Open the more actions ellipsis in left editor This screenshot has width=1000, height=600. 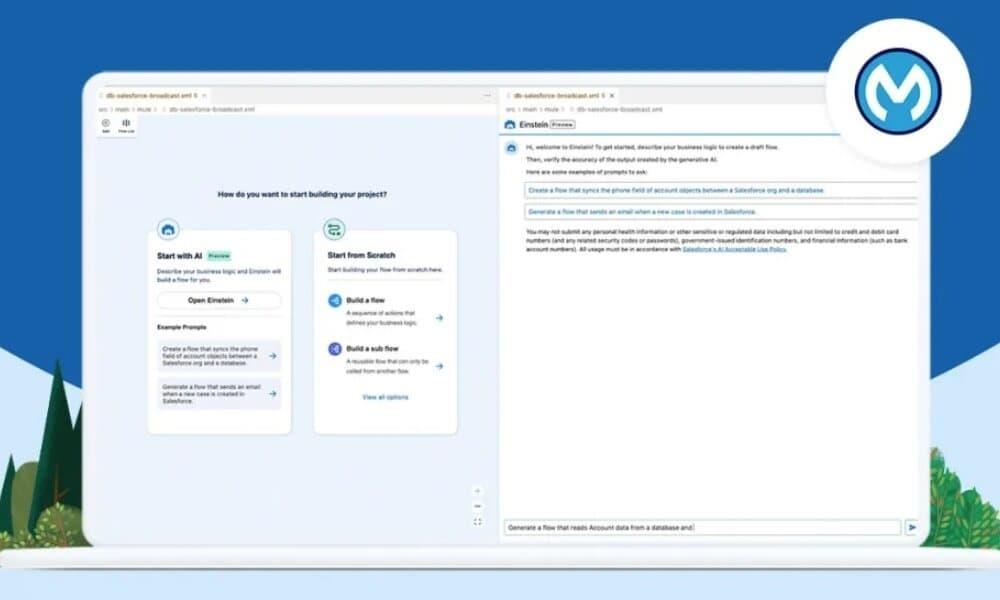tap(487, 95)
